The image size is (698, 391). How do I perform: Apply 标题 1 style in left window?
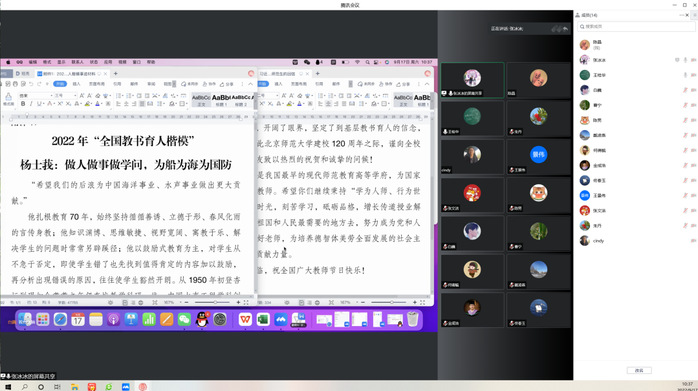[221, 100]
